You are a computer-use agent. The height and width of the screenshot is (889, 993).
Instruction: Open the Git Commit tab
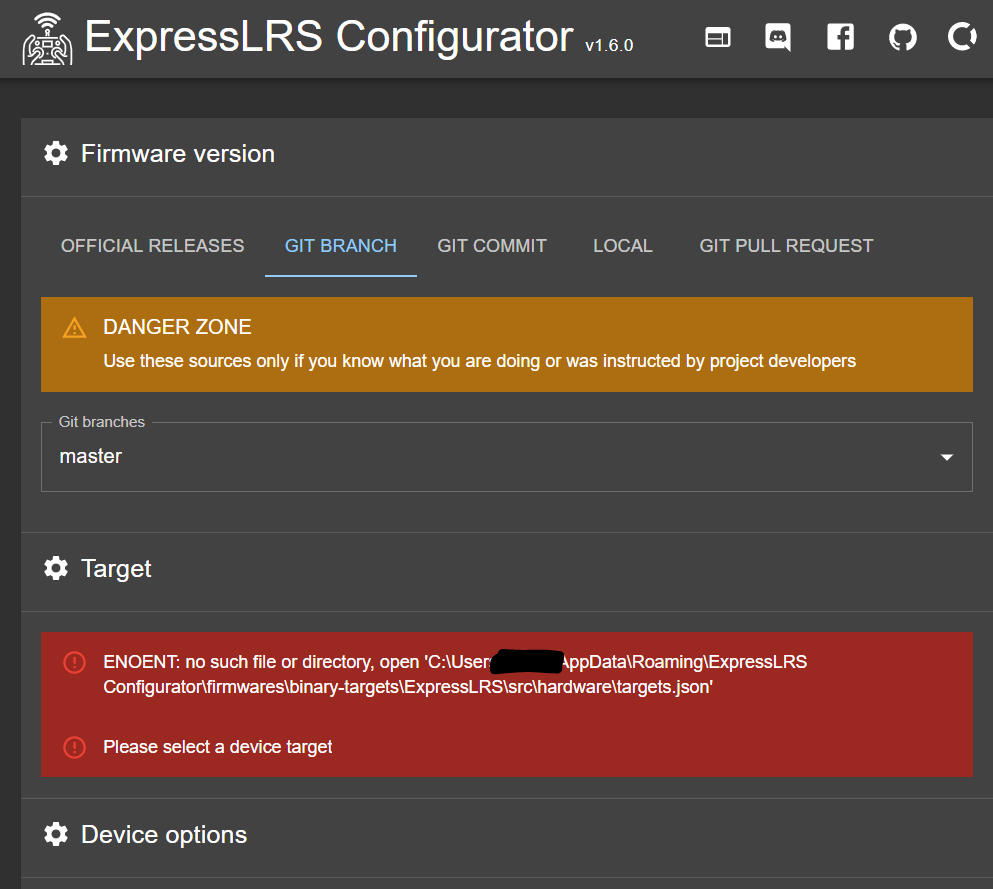coord(491,245)
